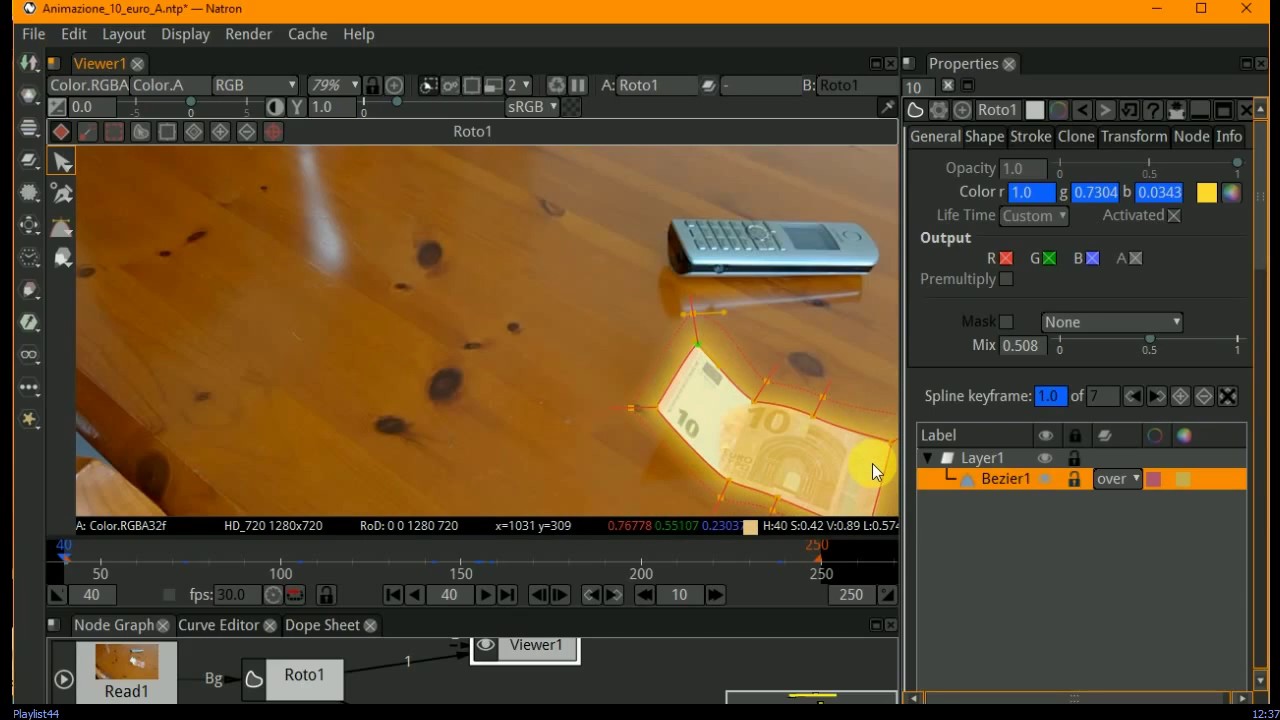Enable the Mask checkbox
This screenshot has width=1280, height=720.
(1006, 322)
